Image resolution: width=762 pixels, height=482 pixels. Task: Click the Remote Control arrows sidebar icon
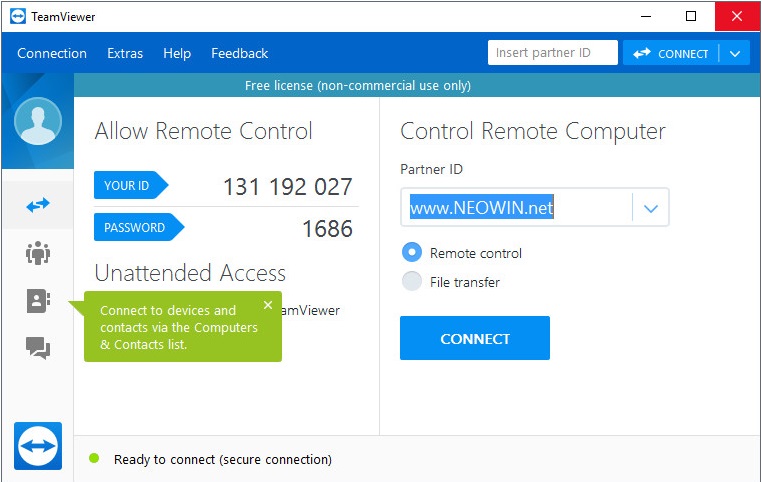pyautogui.click(x=37, y=205)
